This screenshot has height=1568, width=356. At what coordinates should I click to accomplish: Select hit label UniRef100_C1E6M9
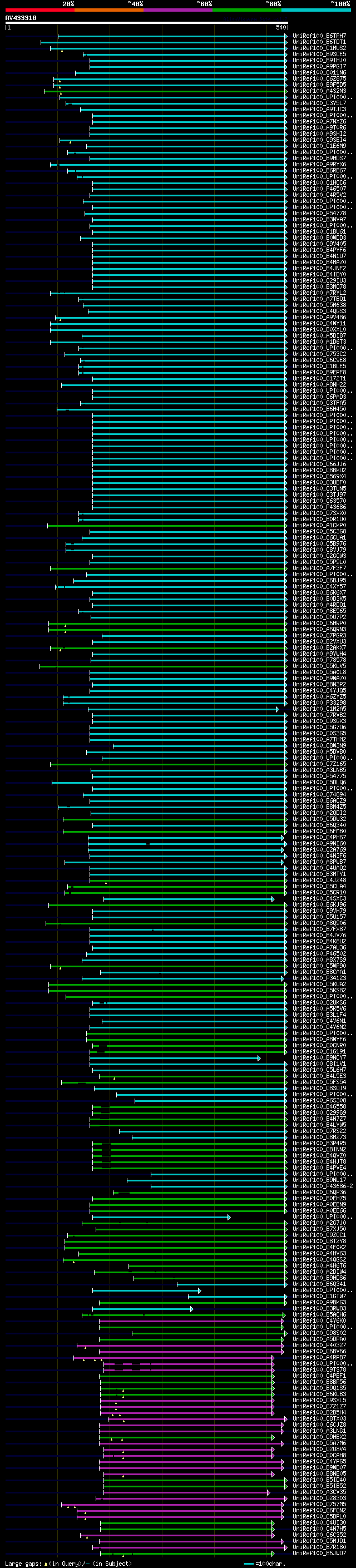tap(319, 146)
